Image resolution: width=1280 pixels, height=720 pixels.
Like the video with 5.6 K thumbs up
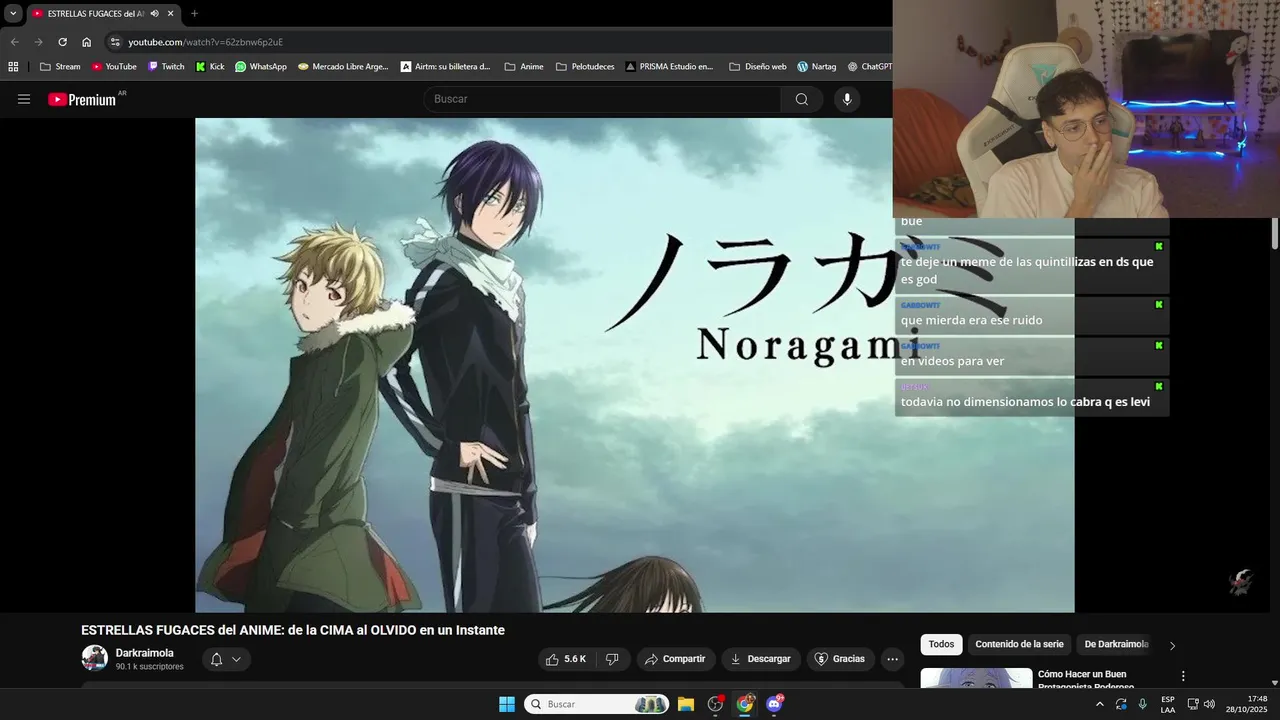pos(566,659)
